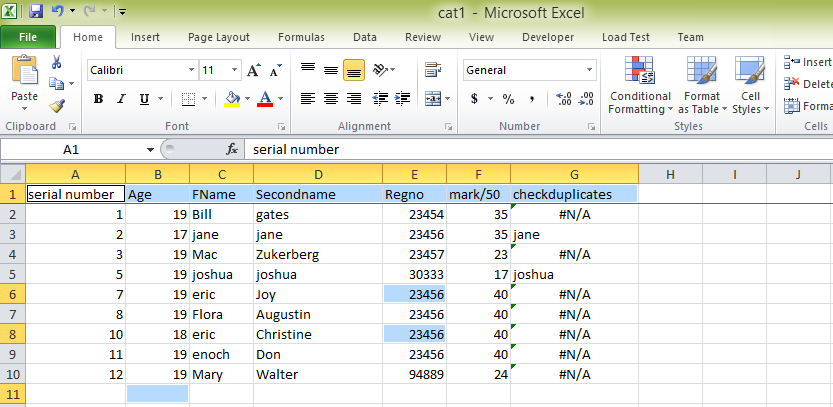Apply the Comma Style icon
The height and width of the screenshot is (407, 833).
(x=532, y=99)
